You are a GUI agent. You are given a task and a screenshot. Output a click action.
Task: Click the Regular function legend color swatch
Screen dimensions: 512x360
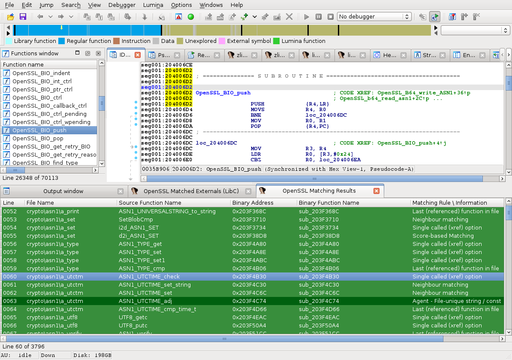tap(61, 41)
